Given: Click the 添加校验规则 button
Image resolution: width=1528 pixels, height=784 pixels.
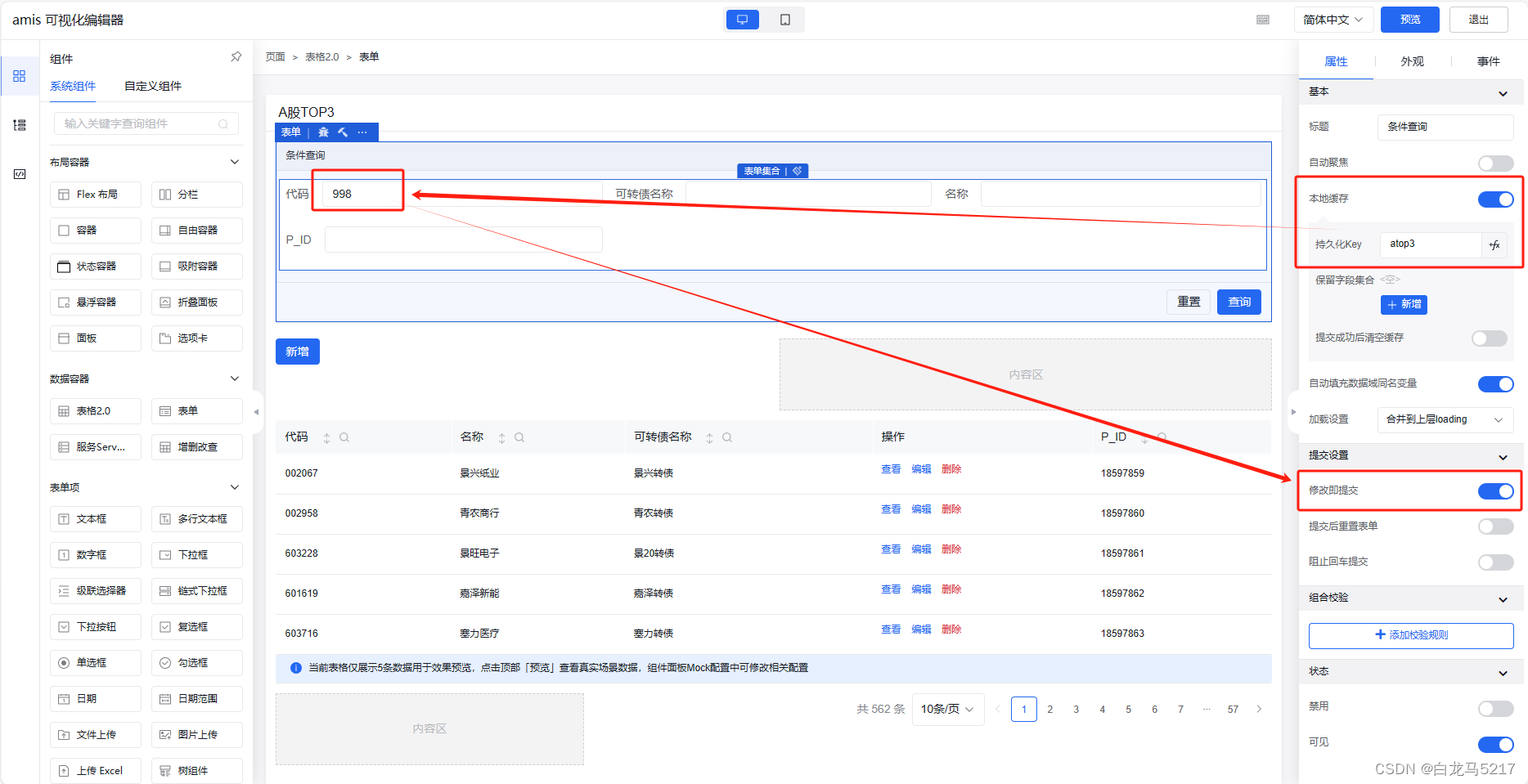Looking at the screenshot, I should (x=1411, y=635).
